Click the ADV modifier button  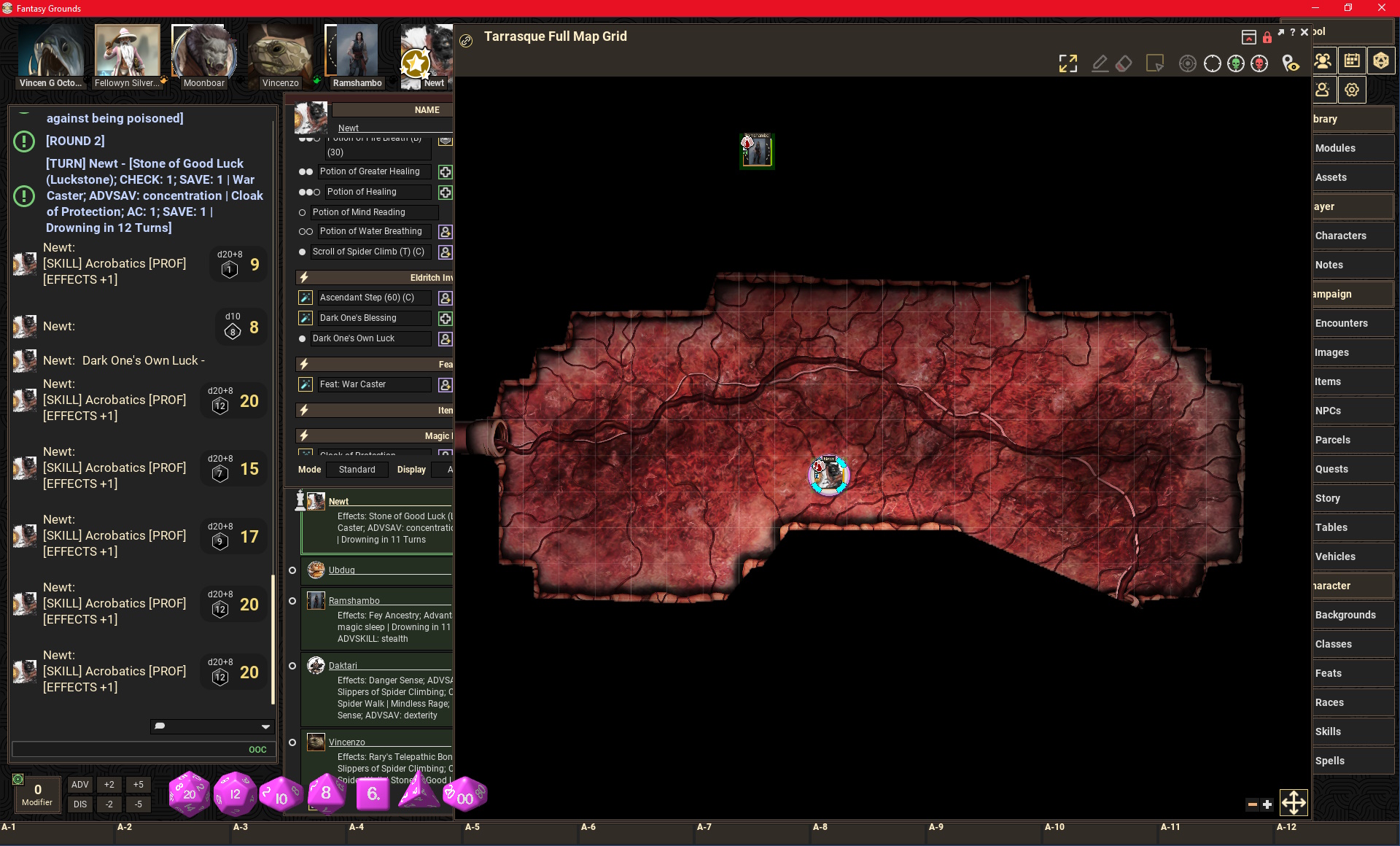tap(80, 785)
